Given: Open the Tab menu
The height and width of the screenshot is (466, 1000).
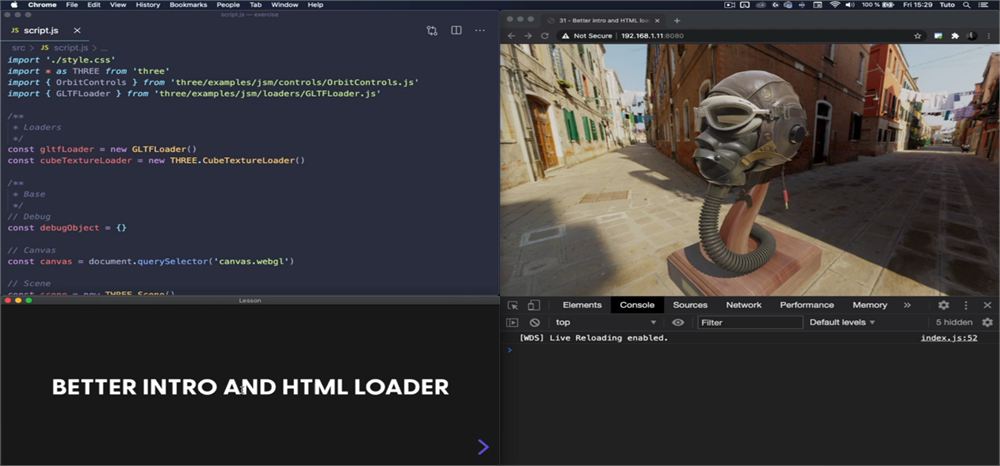Looking at the screenshot, I should [255, 4].
